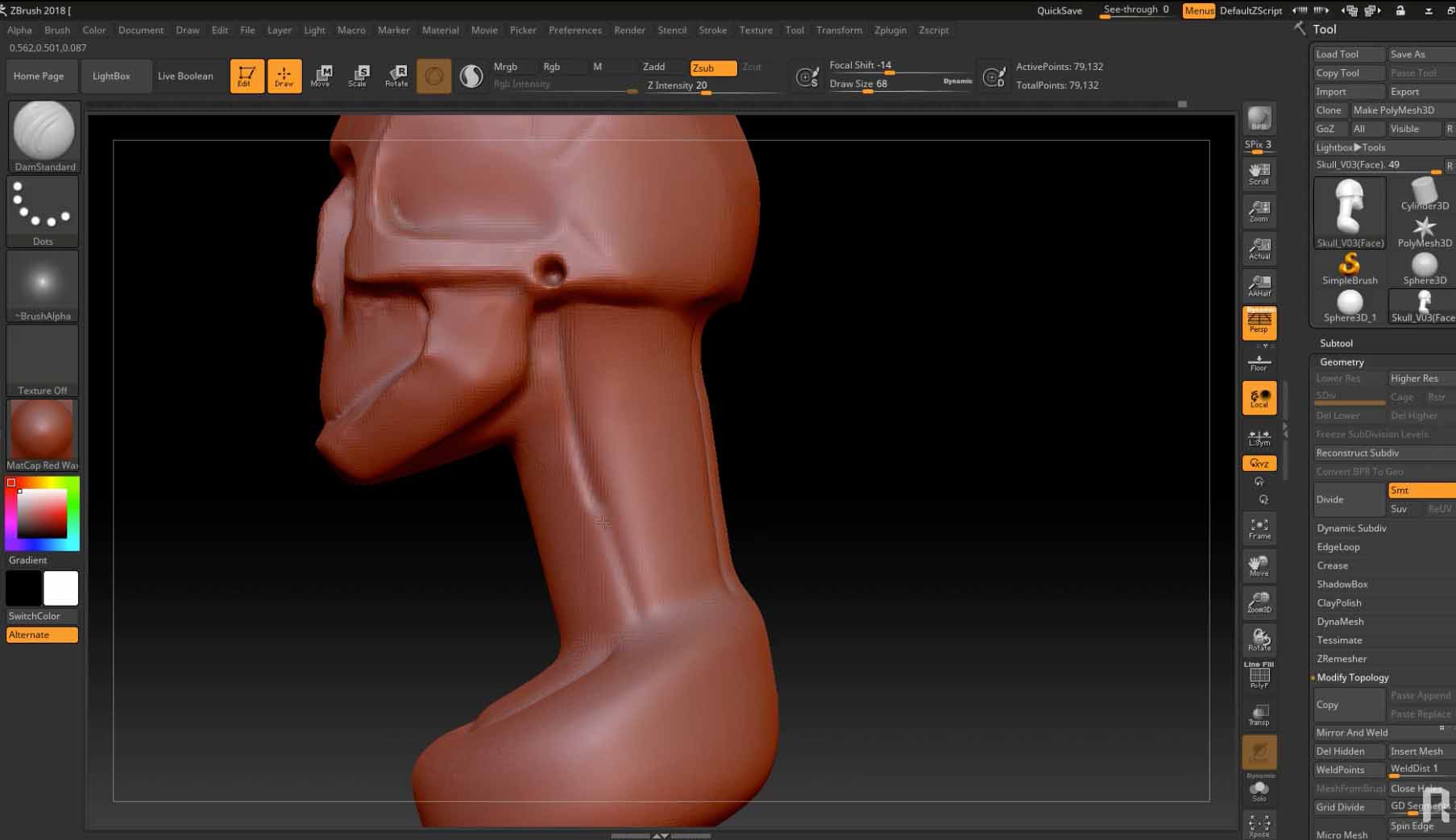Image resolution: width=1456 pixels, height=840 pixels.
Task: Click the BPR render icon
Action: (1259, 120)
